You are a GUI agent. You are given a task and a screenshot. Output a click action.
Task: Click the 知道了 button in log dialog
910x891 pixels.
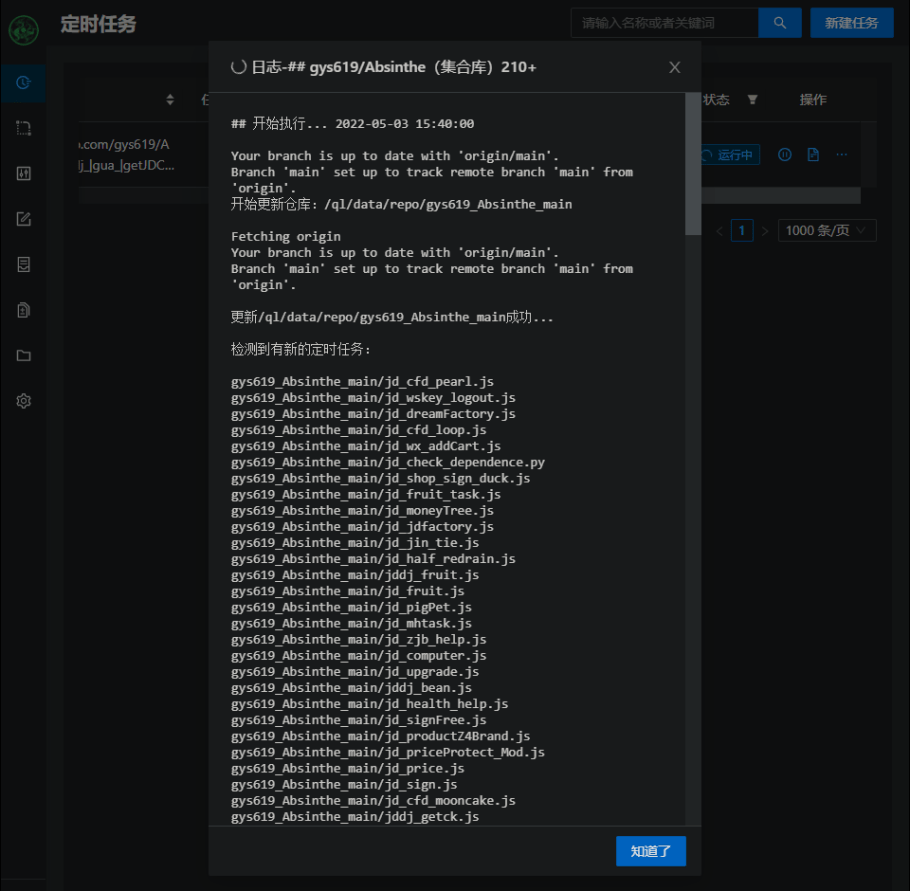[651, 851]
